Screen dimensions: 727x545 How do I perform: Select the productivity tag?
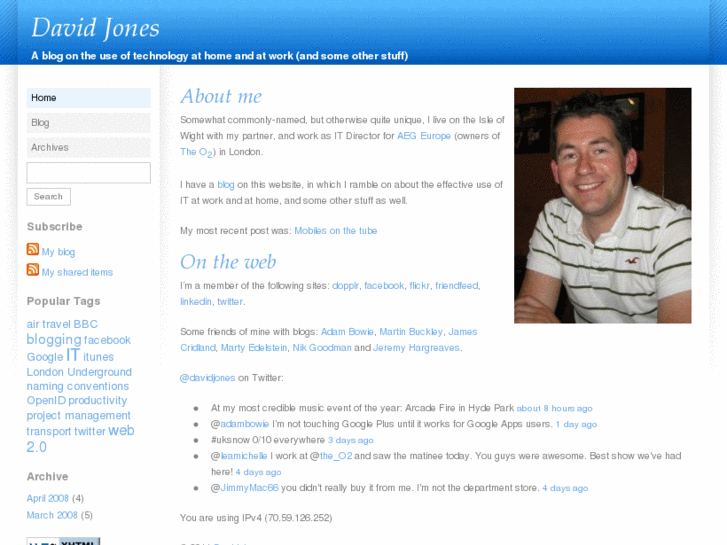coord(98,401)
